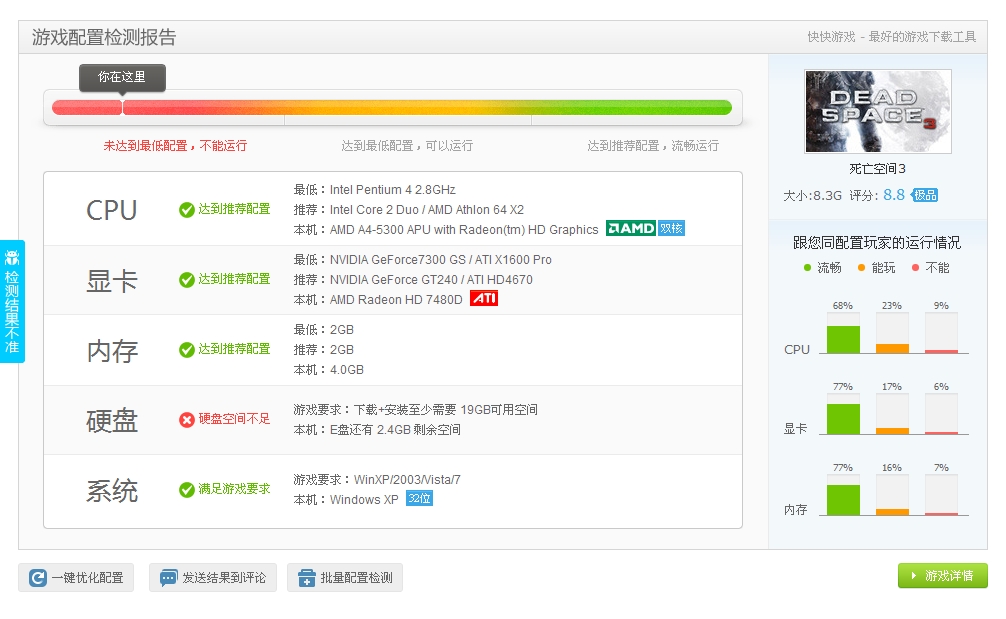Image resolution: width=1006 pixels, height=619 pixels.
Task: Click the 游戏配置检测报告 title
Action: click(104, 37)
